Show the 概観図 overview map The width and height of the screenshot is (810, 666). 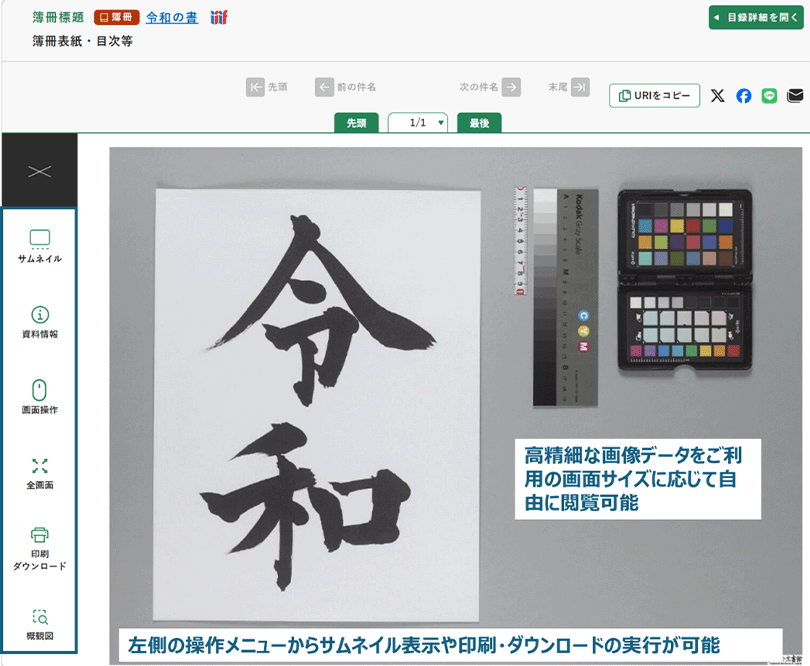pyautogui.click(x=40, y=623)
